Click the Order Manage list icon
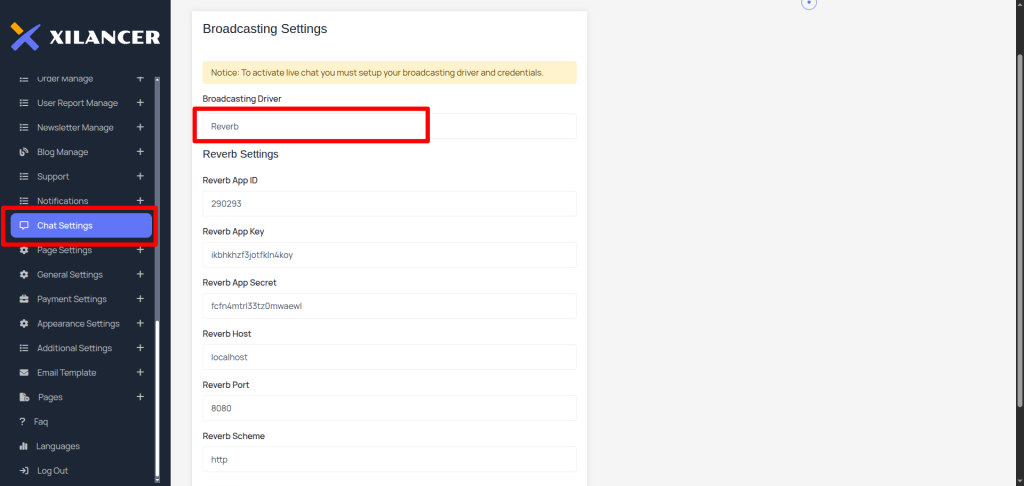The height and width of the screenshot is (486, 1024). 24,78
